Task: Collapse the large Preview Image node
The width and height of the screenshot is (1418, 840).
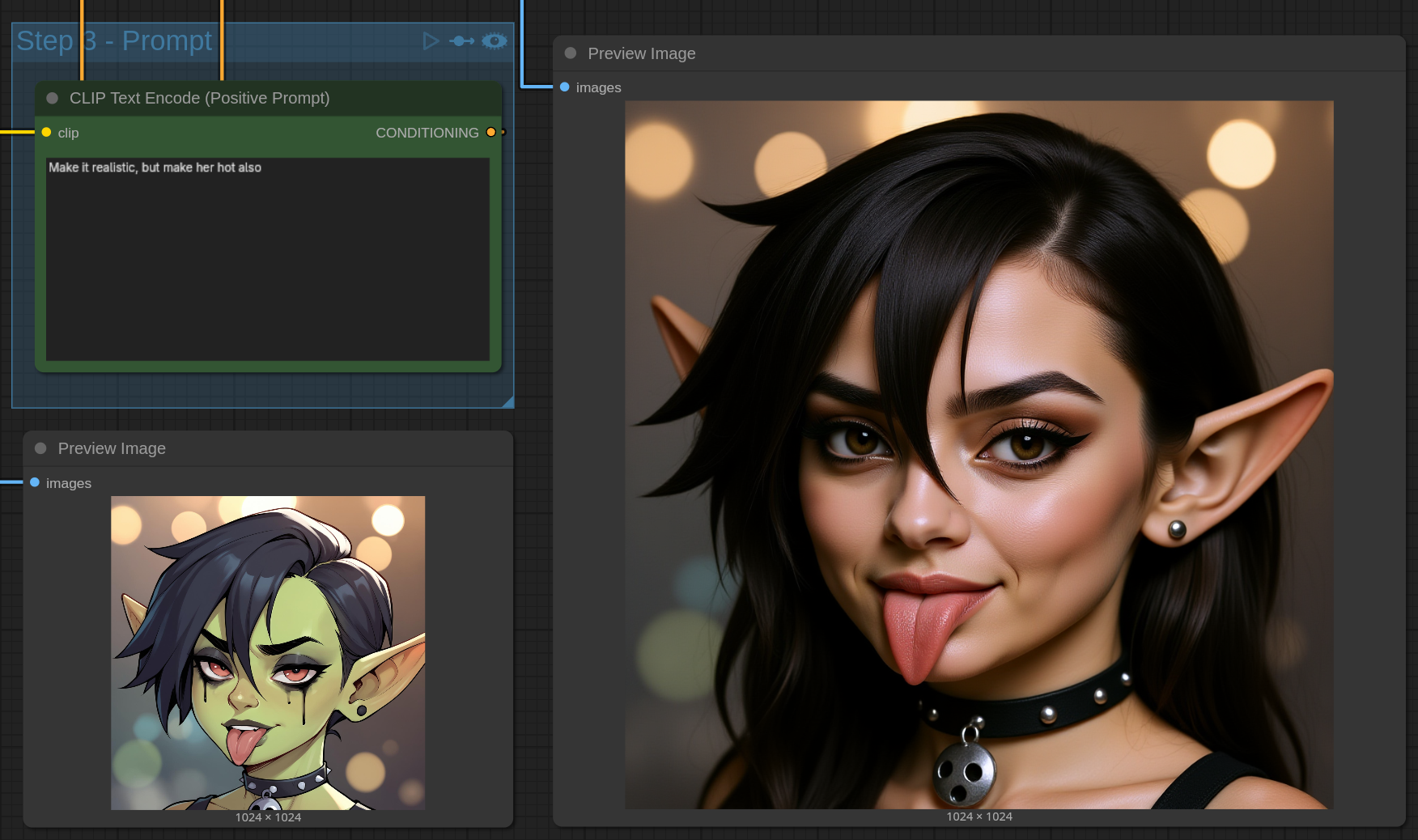Action: pyautogui.click(x=571, y=53)
